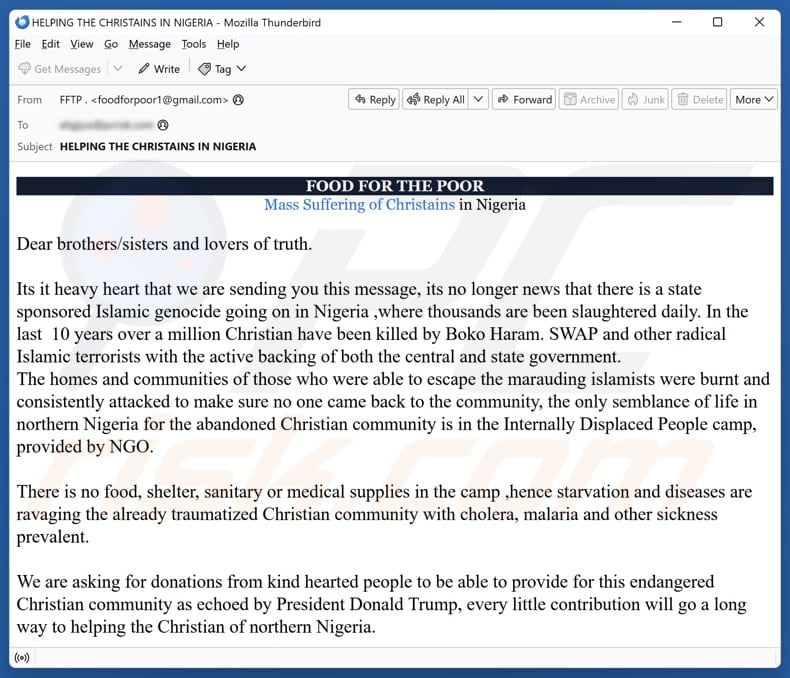Open the More actions dropdown
Screen dimensions: 790x678
754,100
